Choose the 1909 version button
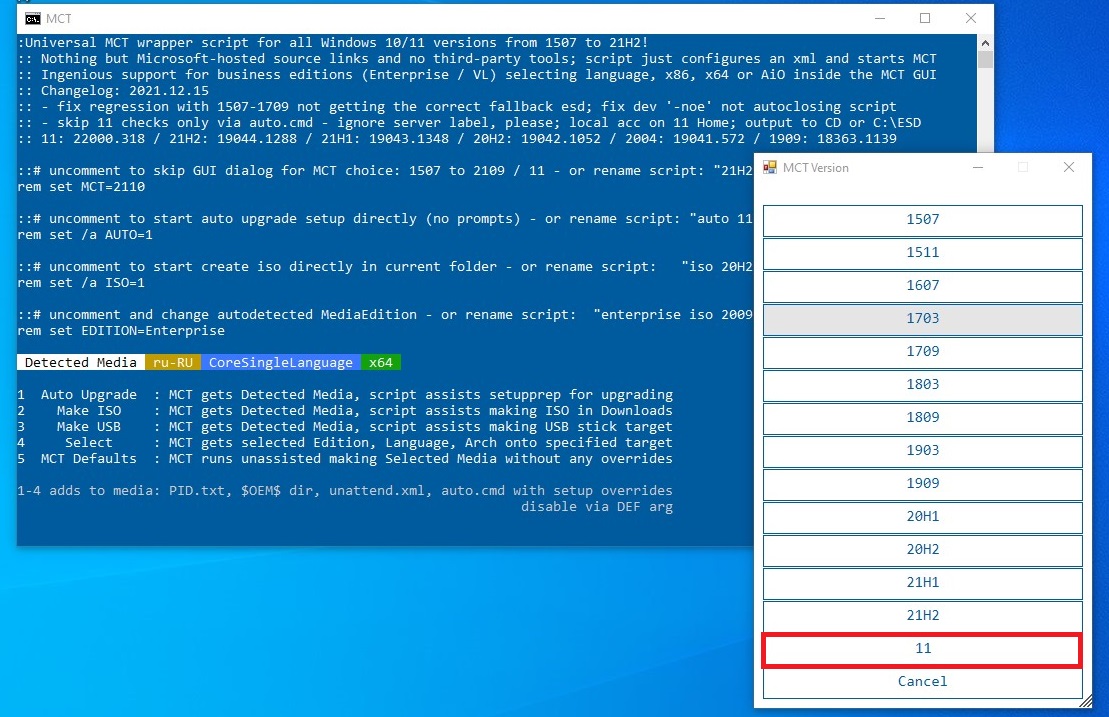 coord(922,484)
